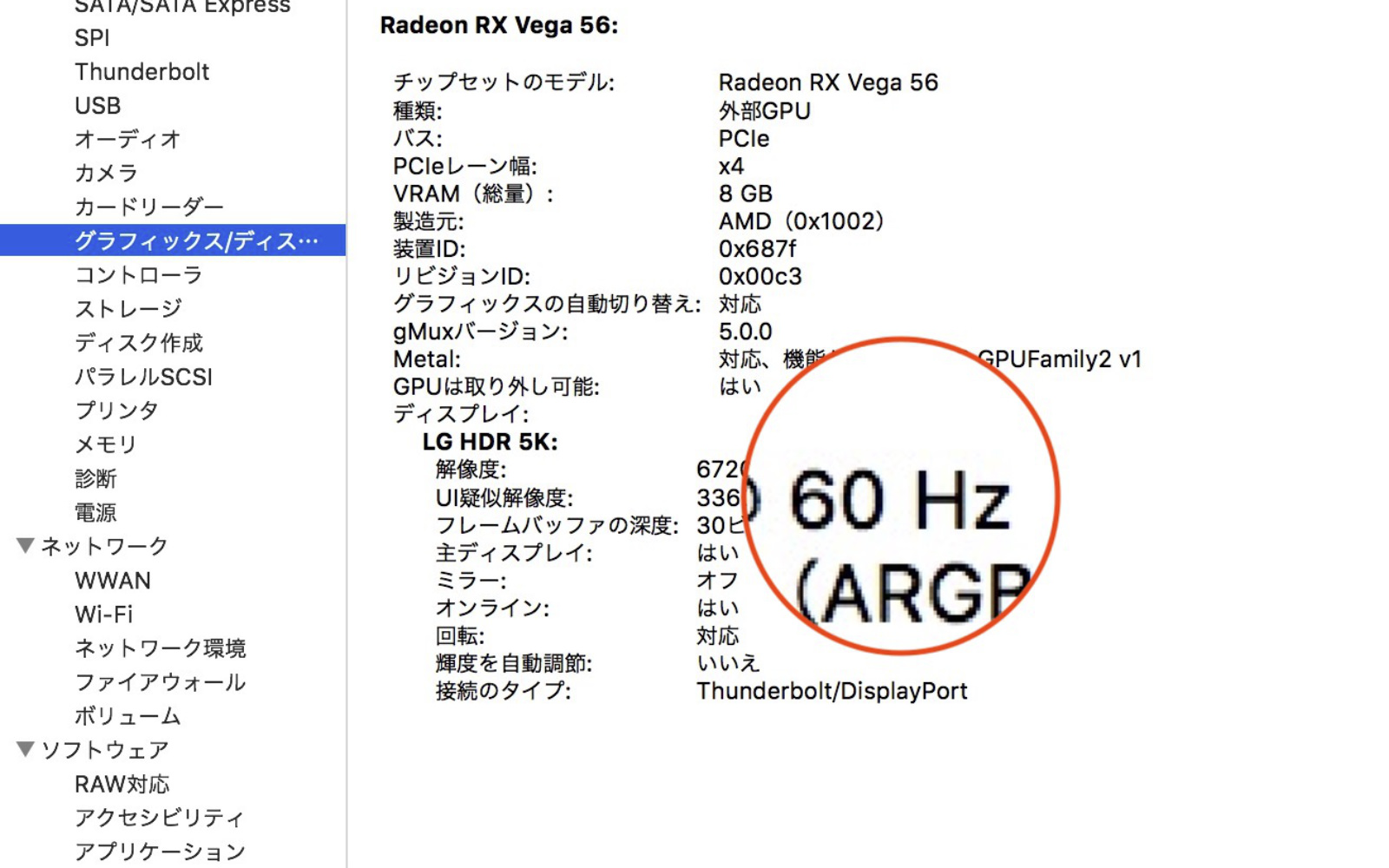
Task: Select 電源 in the sidebar
Action: 95,512
